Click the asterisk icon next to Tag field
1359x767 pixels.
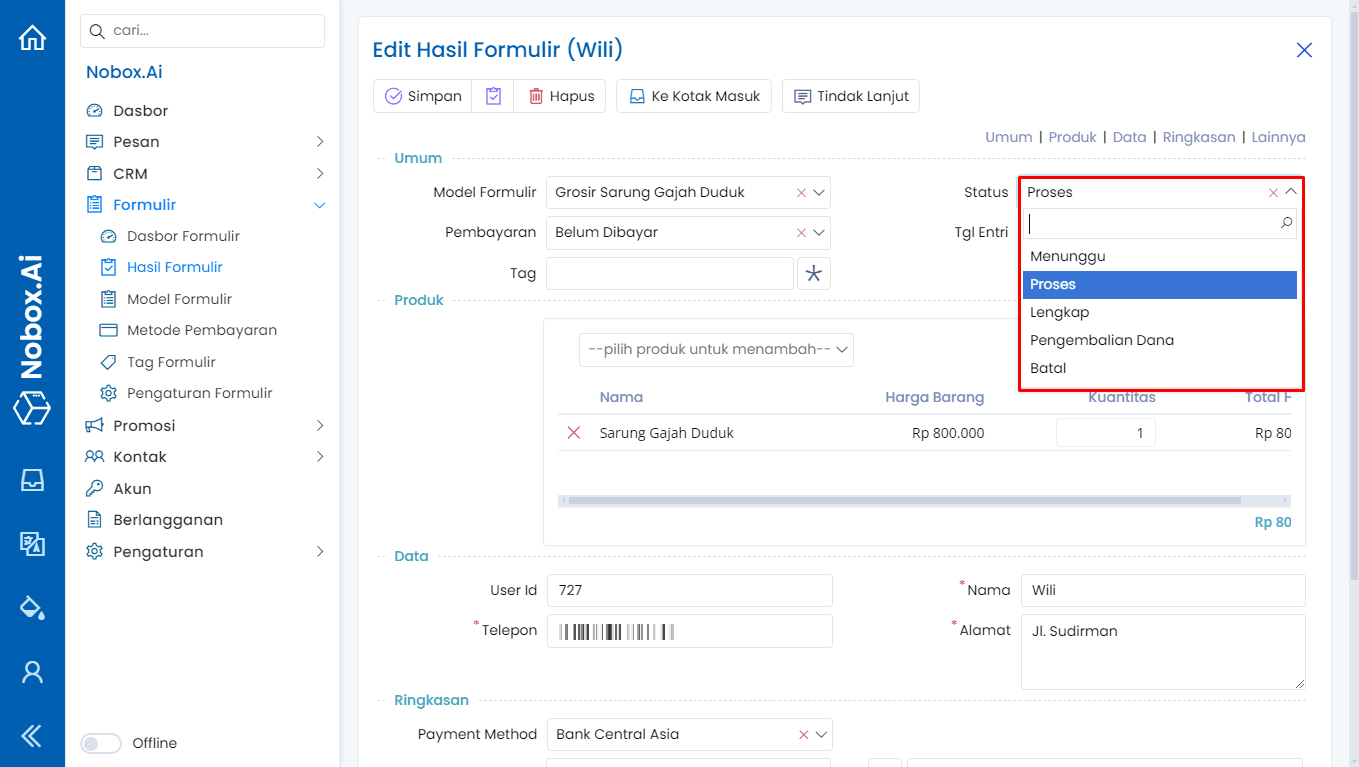pyautogui.click(x=813, y=273)
